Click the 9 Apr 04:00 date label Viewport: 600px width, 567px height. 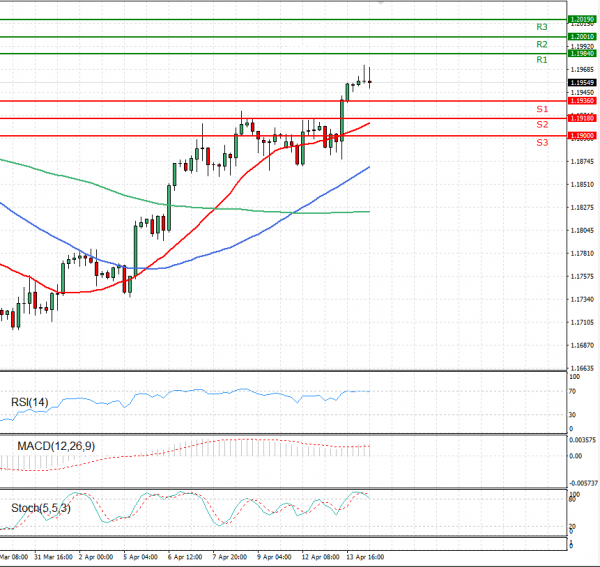click(x=274, y=557)
